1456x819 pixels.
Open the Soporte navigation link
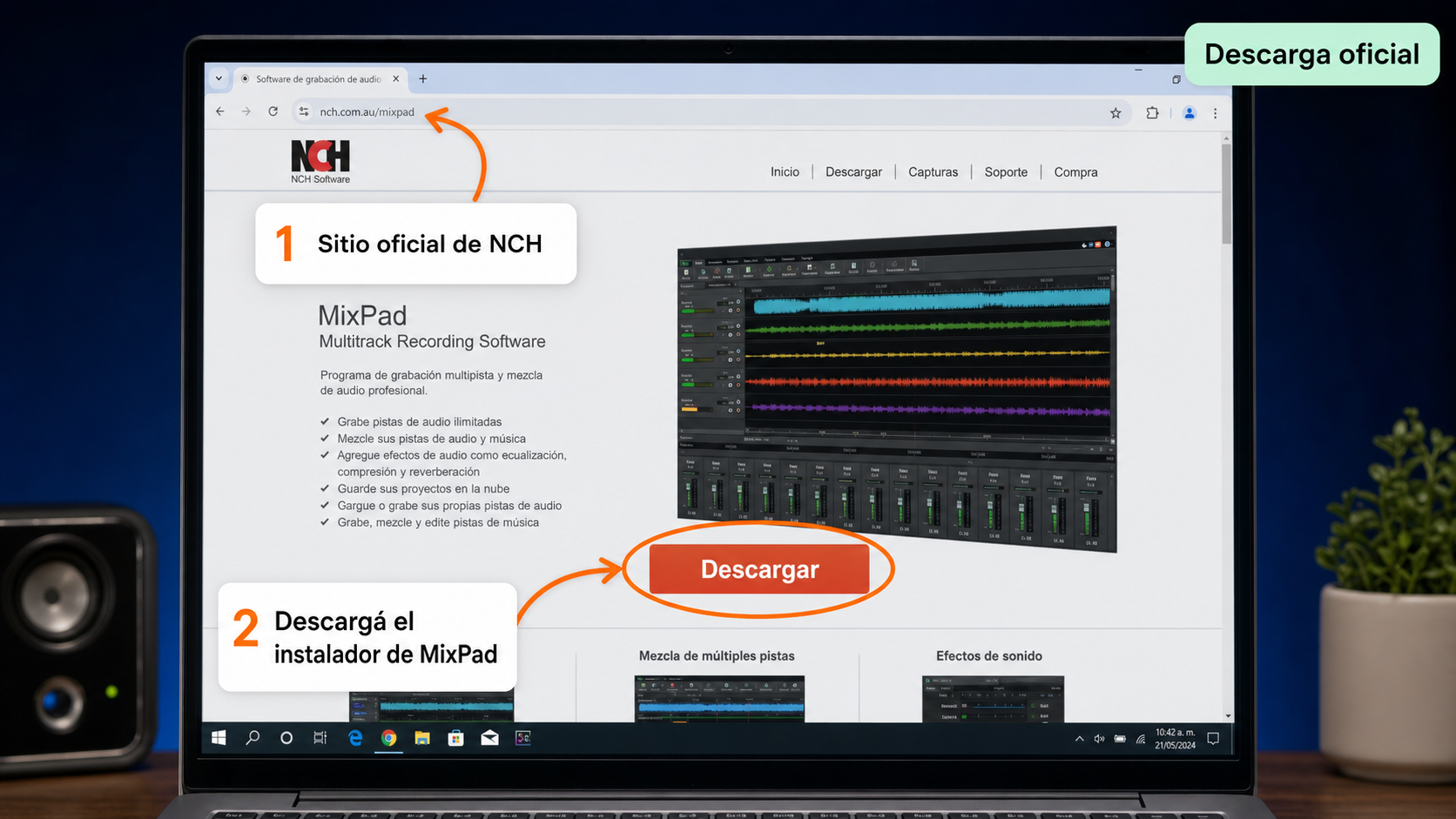(x=1006, y=172)
